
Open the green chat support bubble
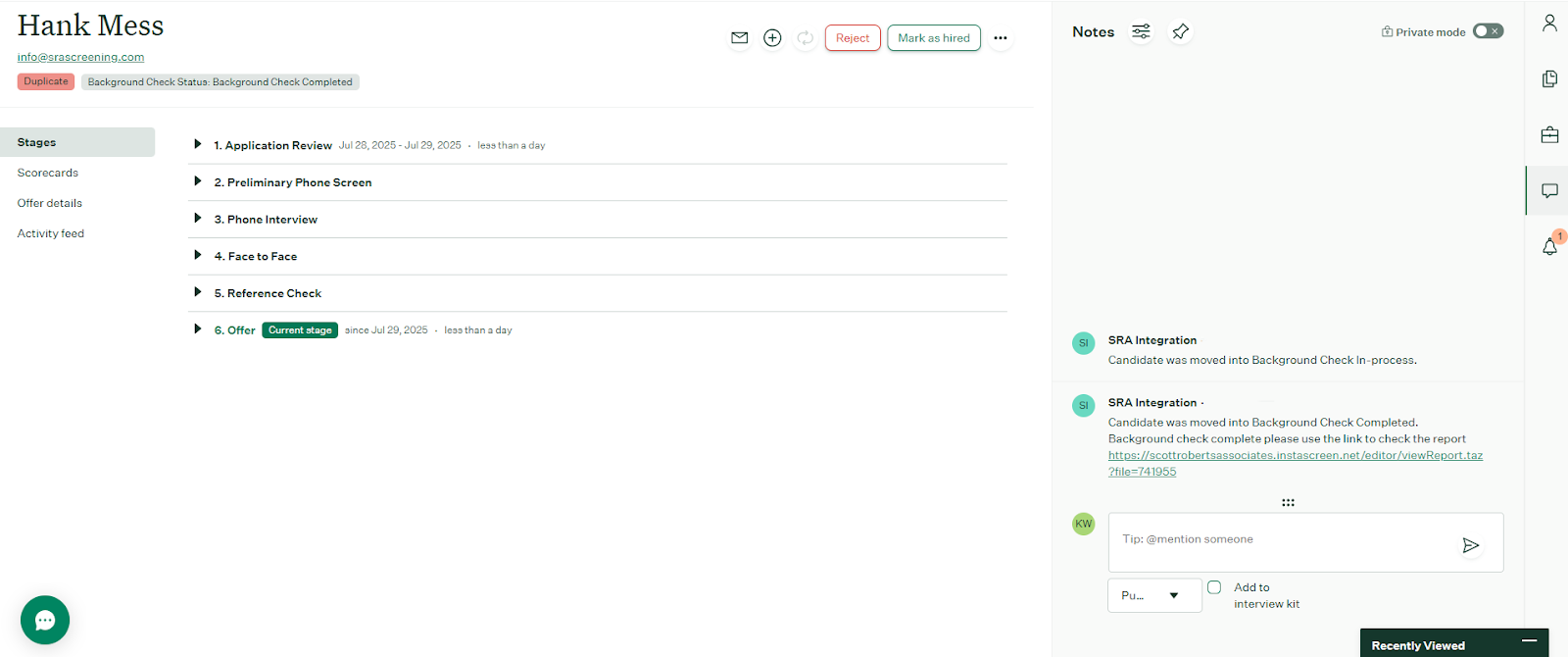(45, 620)
